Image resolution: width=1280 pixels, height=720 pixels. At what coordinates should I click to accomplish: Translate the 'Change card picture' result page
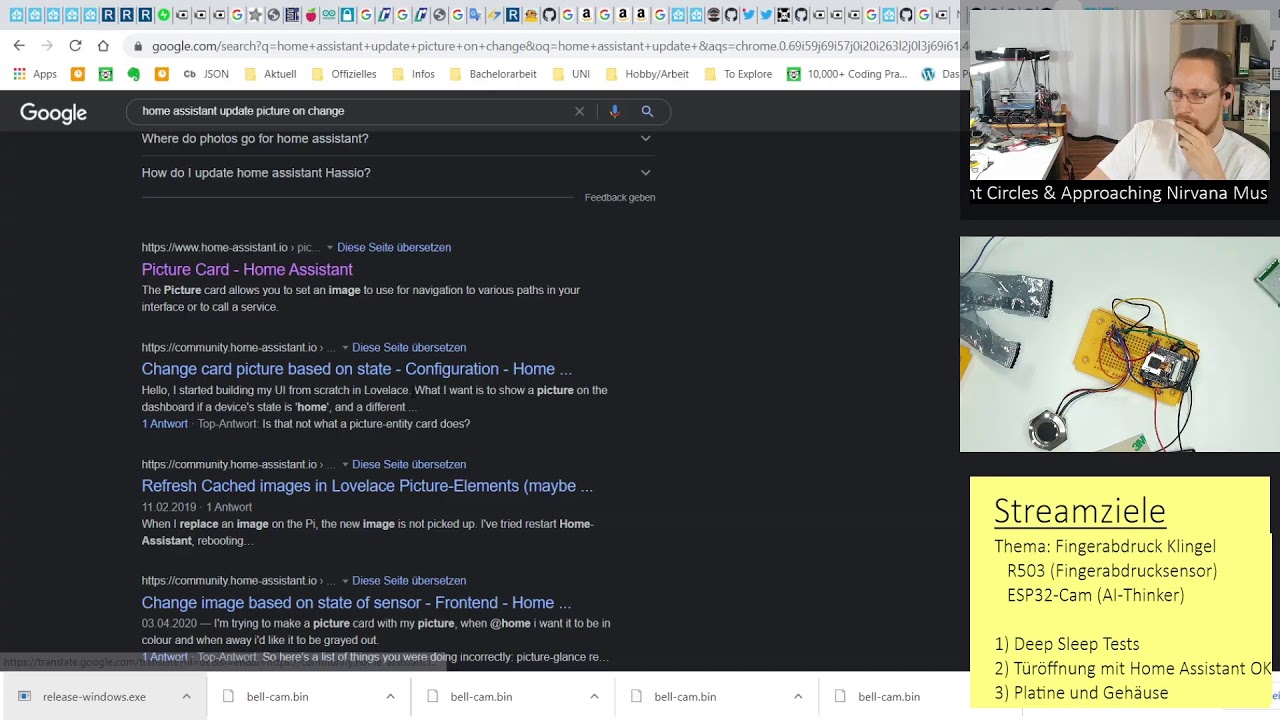point(409,347)
